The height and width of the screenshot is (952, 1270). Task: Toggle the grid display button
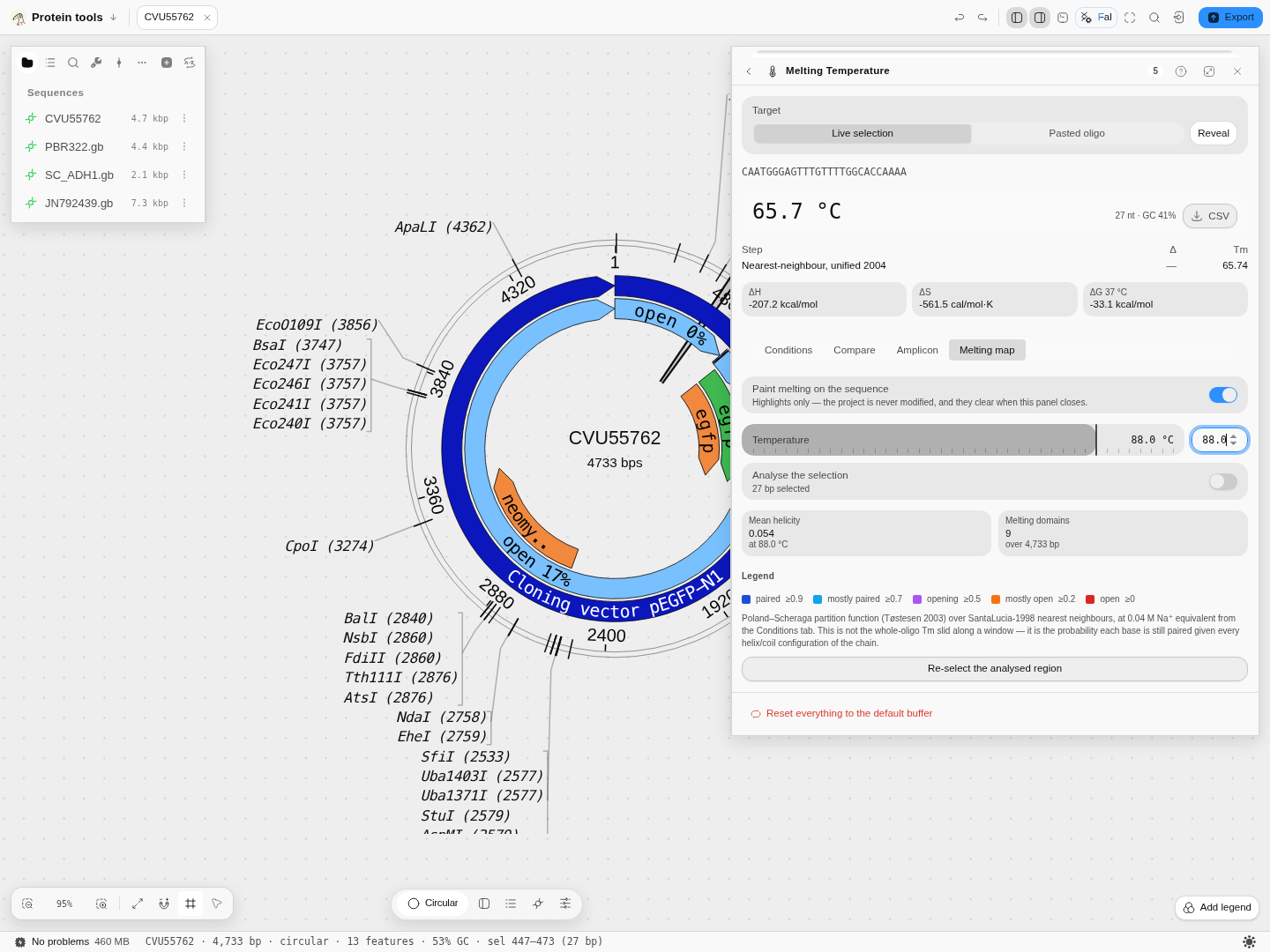pyautogui.click(x=190, y=904)
